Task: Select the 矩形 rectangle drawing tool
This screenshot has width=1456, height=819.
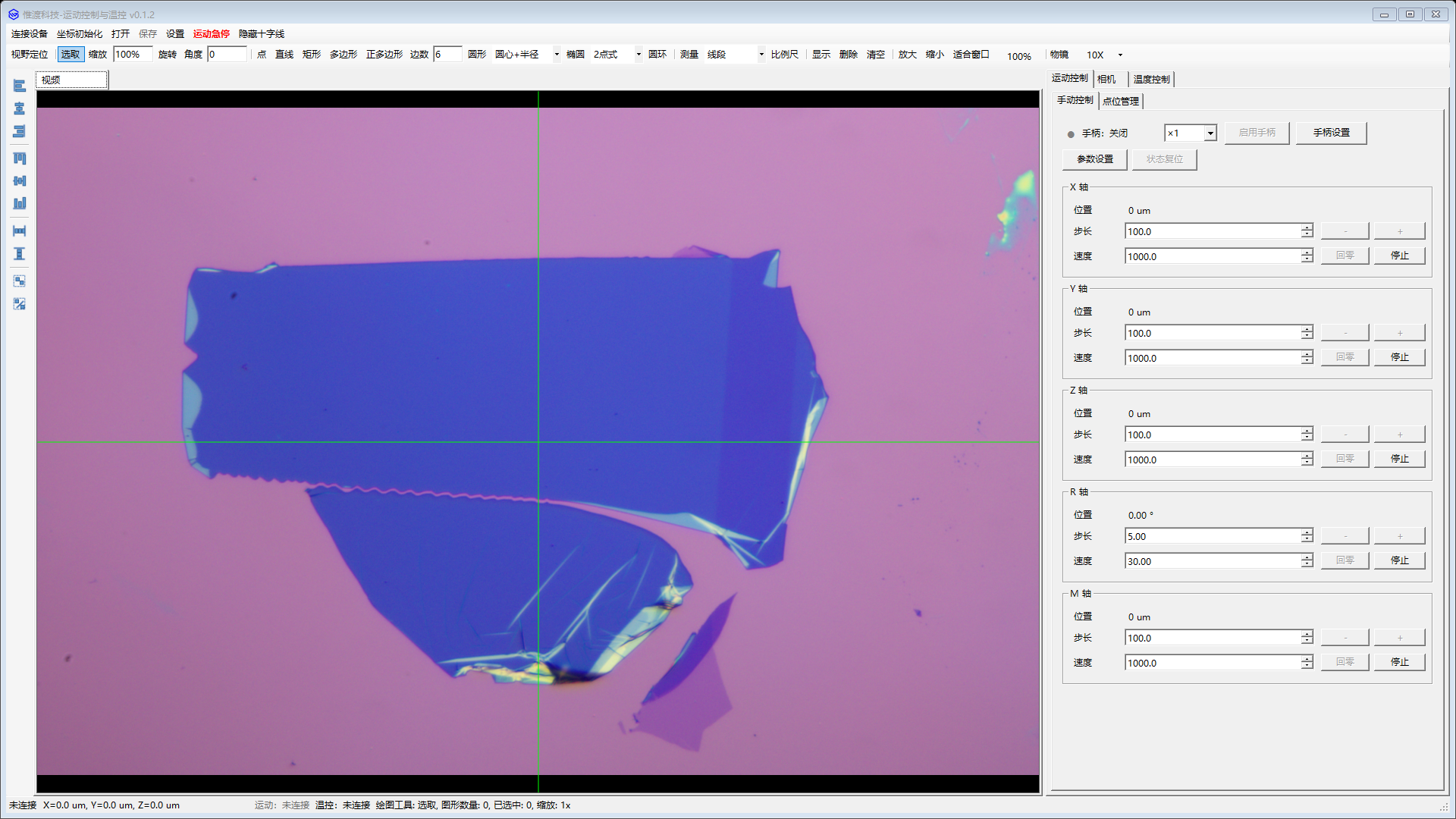Action: click(312, 55)
